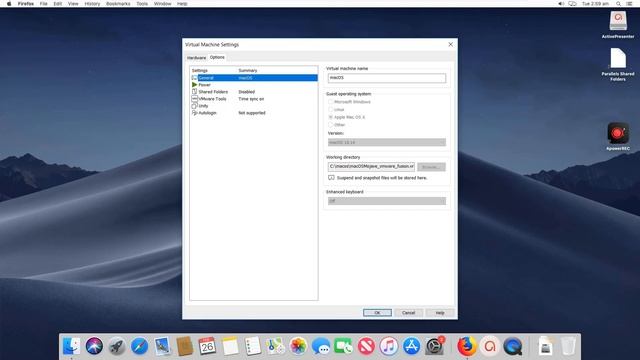Open the Reminders list icon in dock
This screenshot has width=640, height=360.
click(253, 346)
